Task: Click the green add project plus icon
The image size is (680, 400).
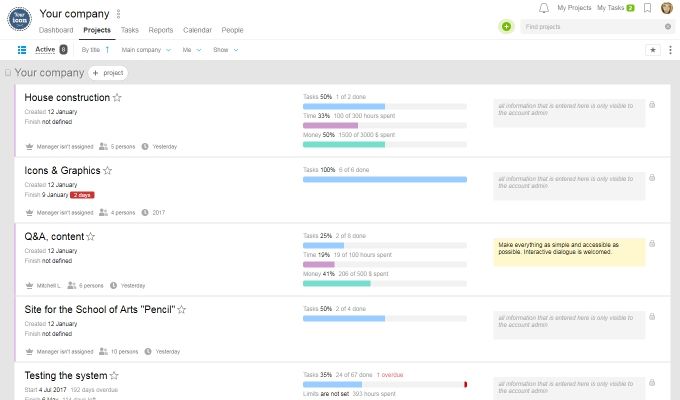Action: (506, 26)
